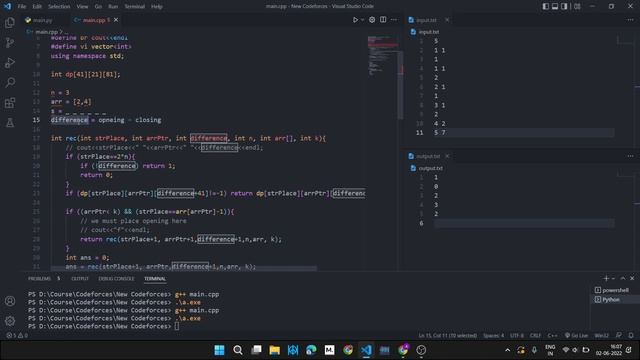Image resolution: width=640 pixels, height=360 pixels.
Task: Click the errors and warnings status item
Action: tap(17, 335)
